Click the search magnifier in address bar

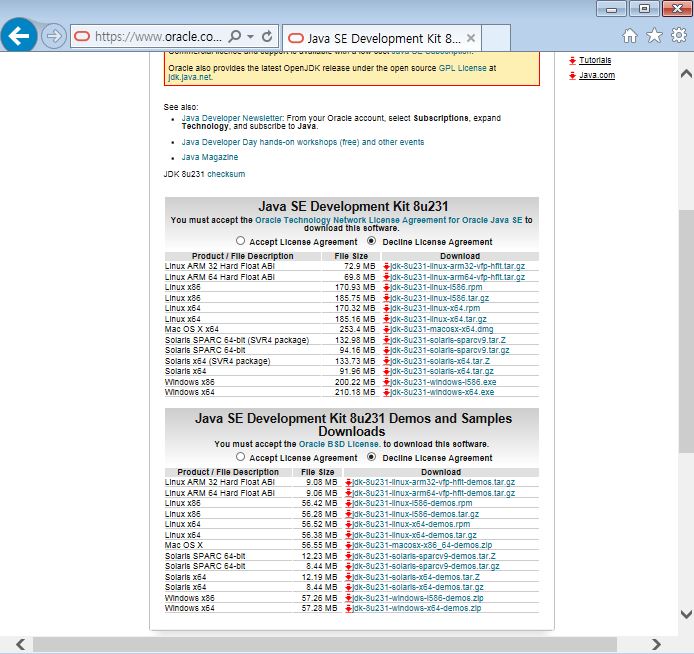(x=235, y=36)
